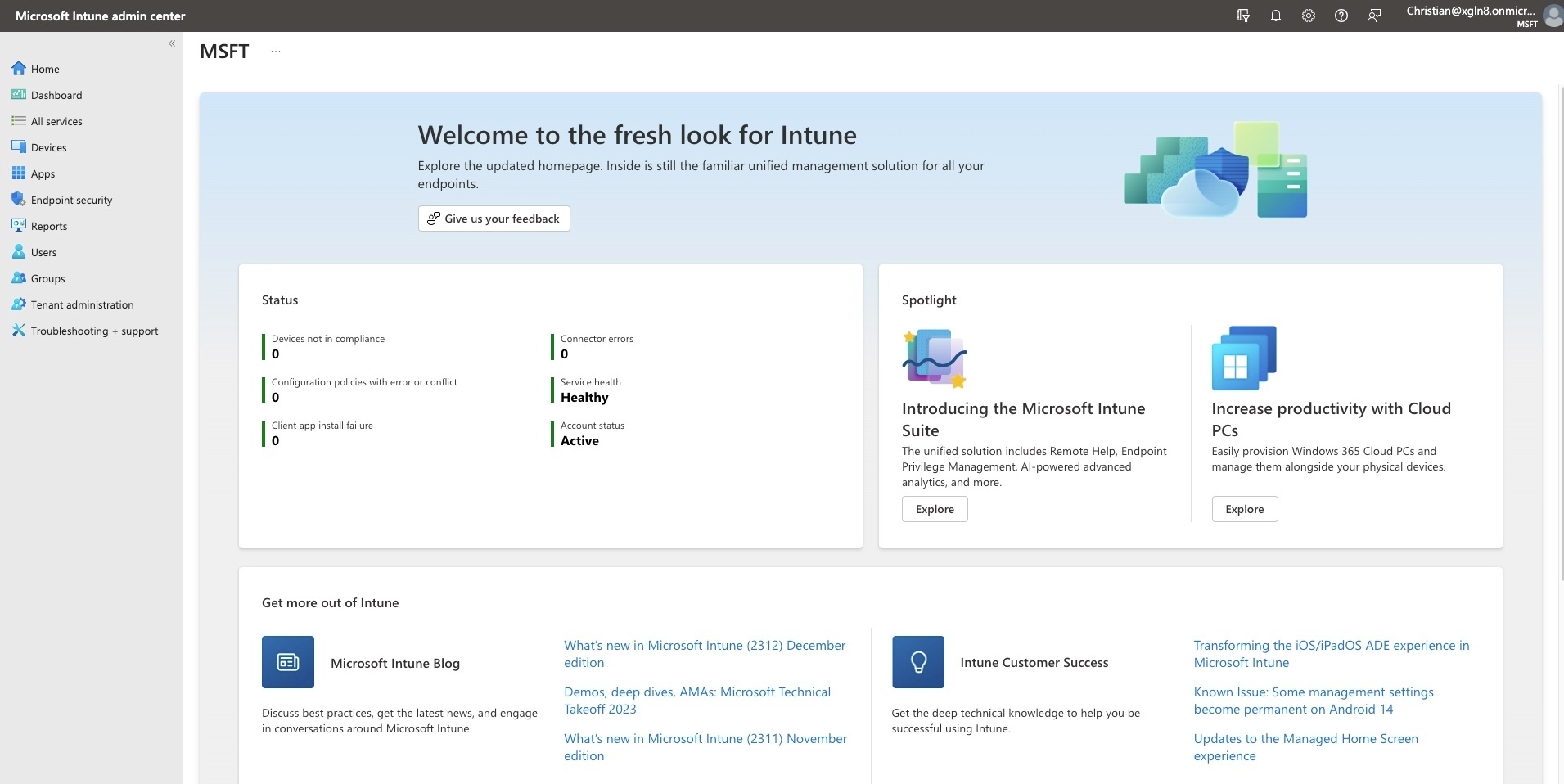1564x784 pixels.
Task: Click Connector errors status
Action: click(x=593, y=347)
